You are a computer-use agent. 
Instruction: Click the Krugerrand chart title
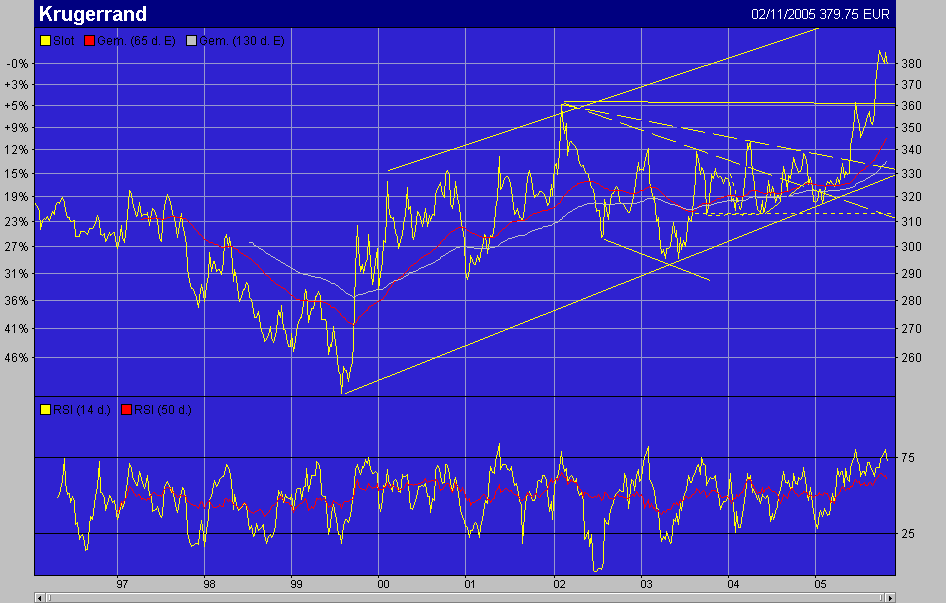click(x=92, y=14)
